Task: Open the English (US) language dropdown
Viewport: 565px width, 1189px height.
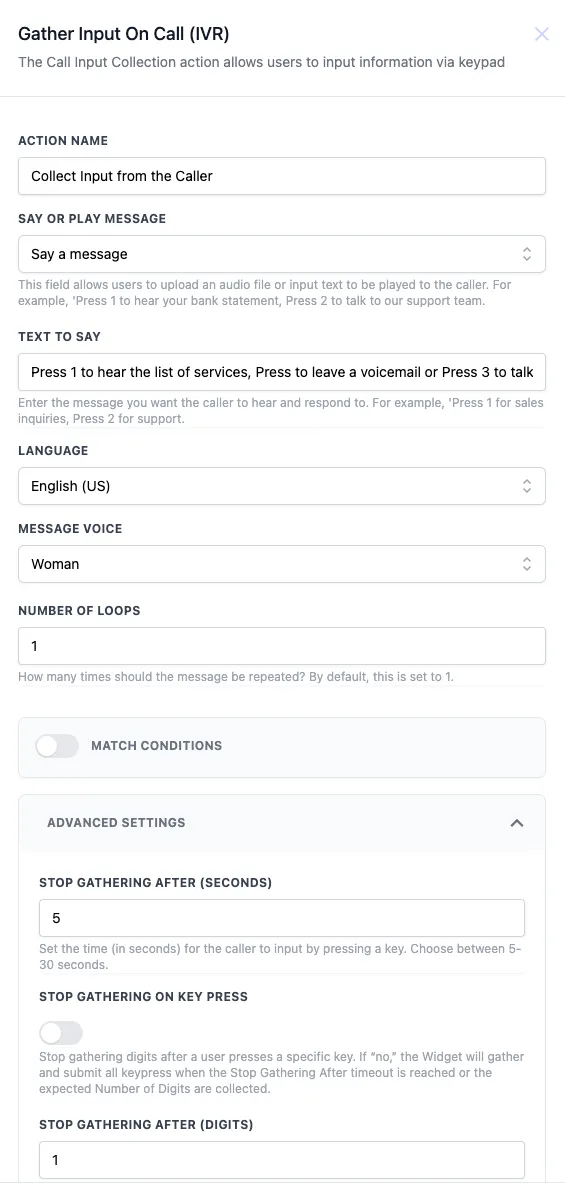Action: click(x=282, y=486)
